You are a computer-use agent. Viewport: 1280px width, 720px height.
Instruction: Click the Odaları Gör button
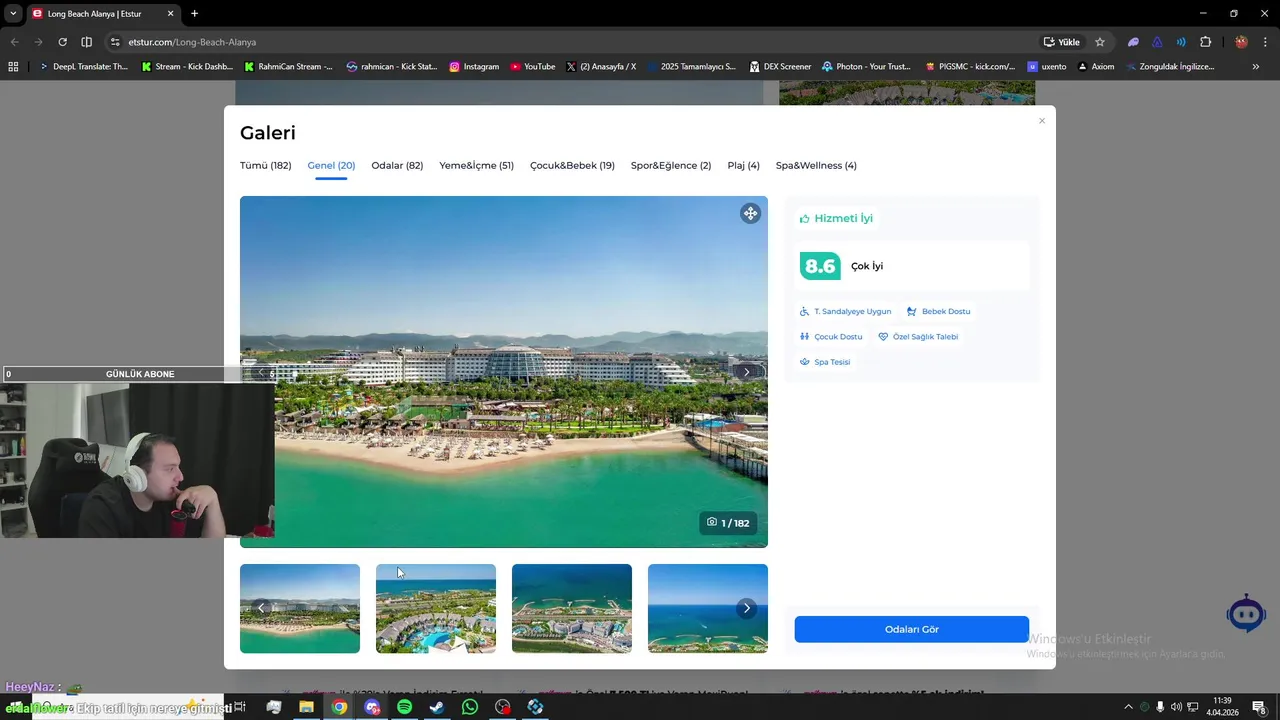(912, 629)
